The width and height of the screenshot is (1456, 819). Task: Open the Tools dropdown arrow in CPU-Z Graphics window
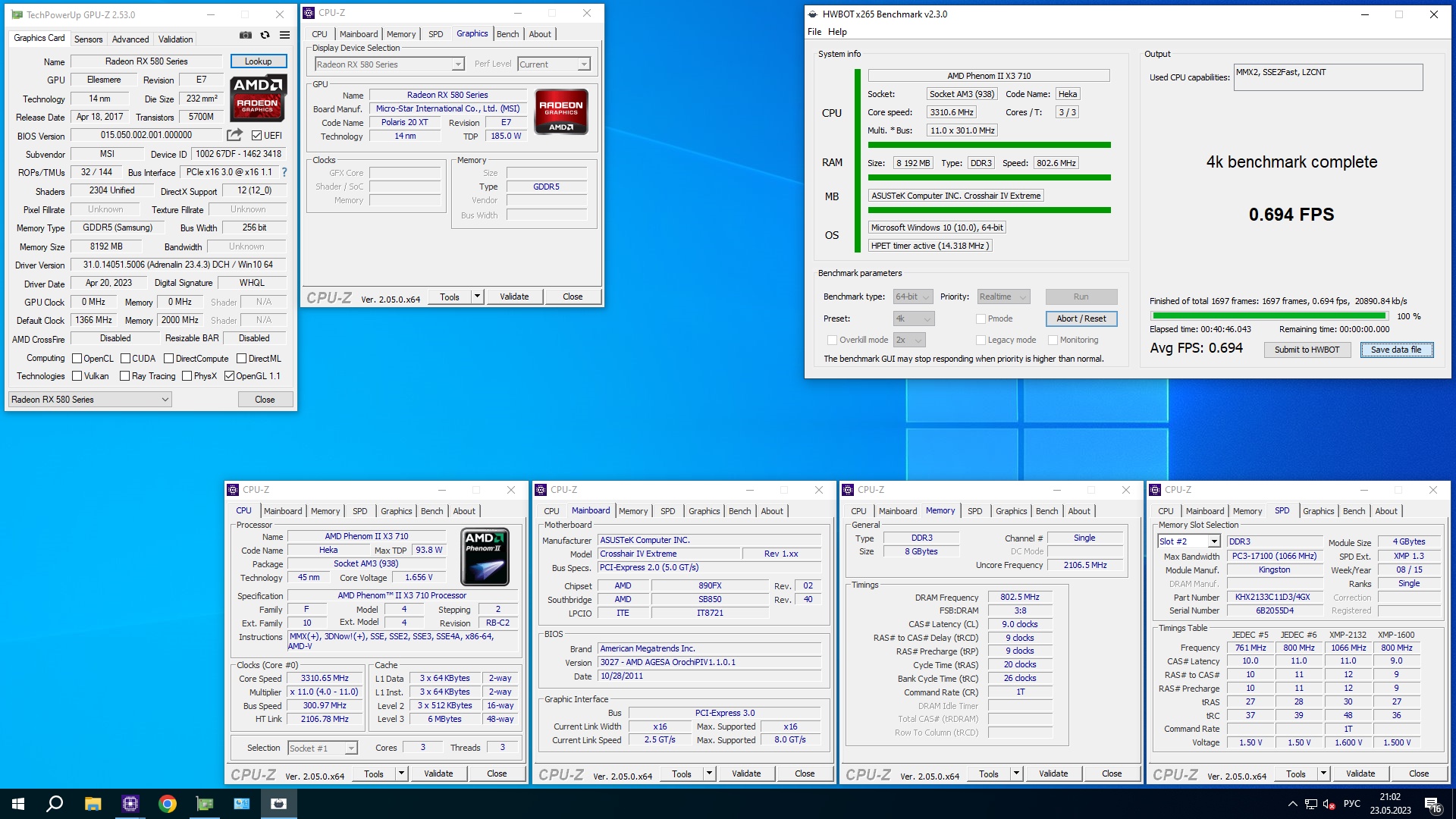click(x=477, y=297)
